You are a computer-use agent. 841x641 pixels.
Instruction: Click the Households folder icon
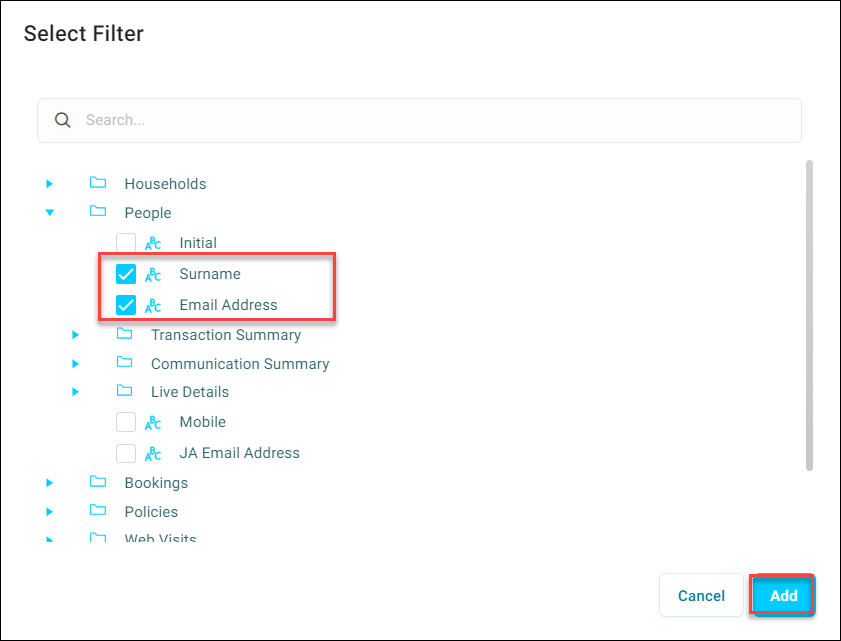pyautogui.click(x=98, y=182)
